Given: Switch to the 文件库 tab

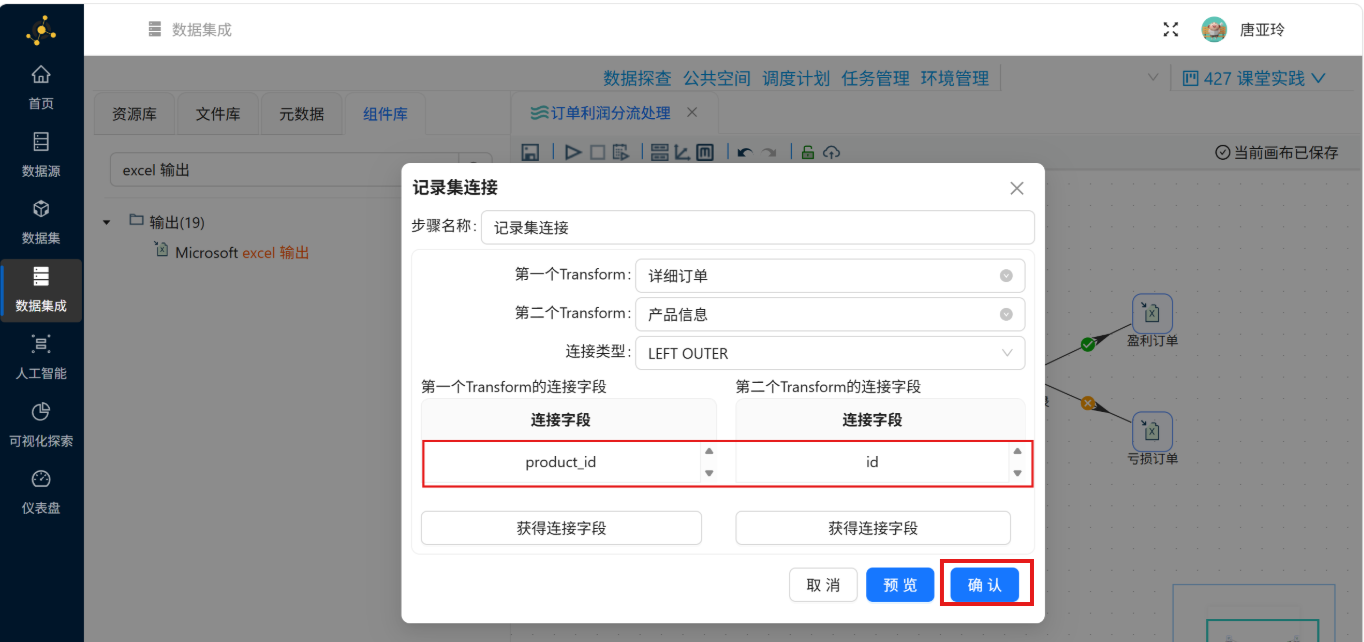Looking at the screenshot, I should 218,114.
